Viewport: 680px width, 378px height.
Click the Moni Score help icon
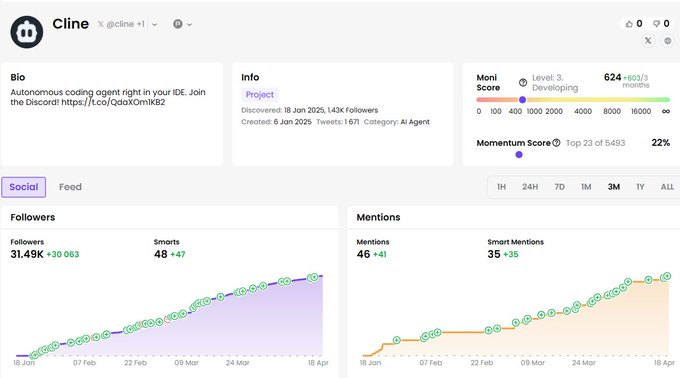[x=523, y=82]
